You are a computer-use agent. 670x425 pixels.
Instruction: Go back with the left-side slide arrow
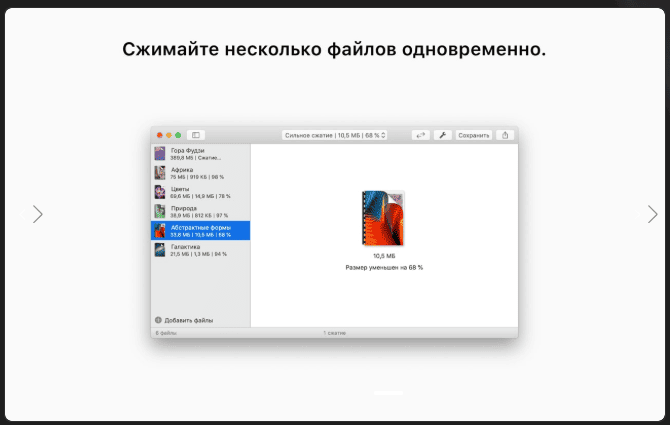pos(38,214)
